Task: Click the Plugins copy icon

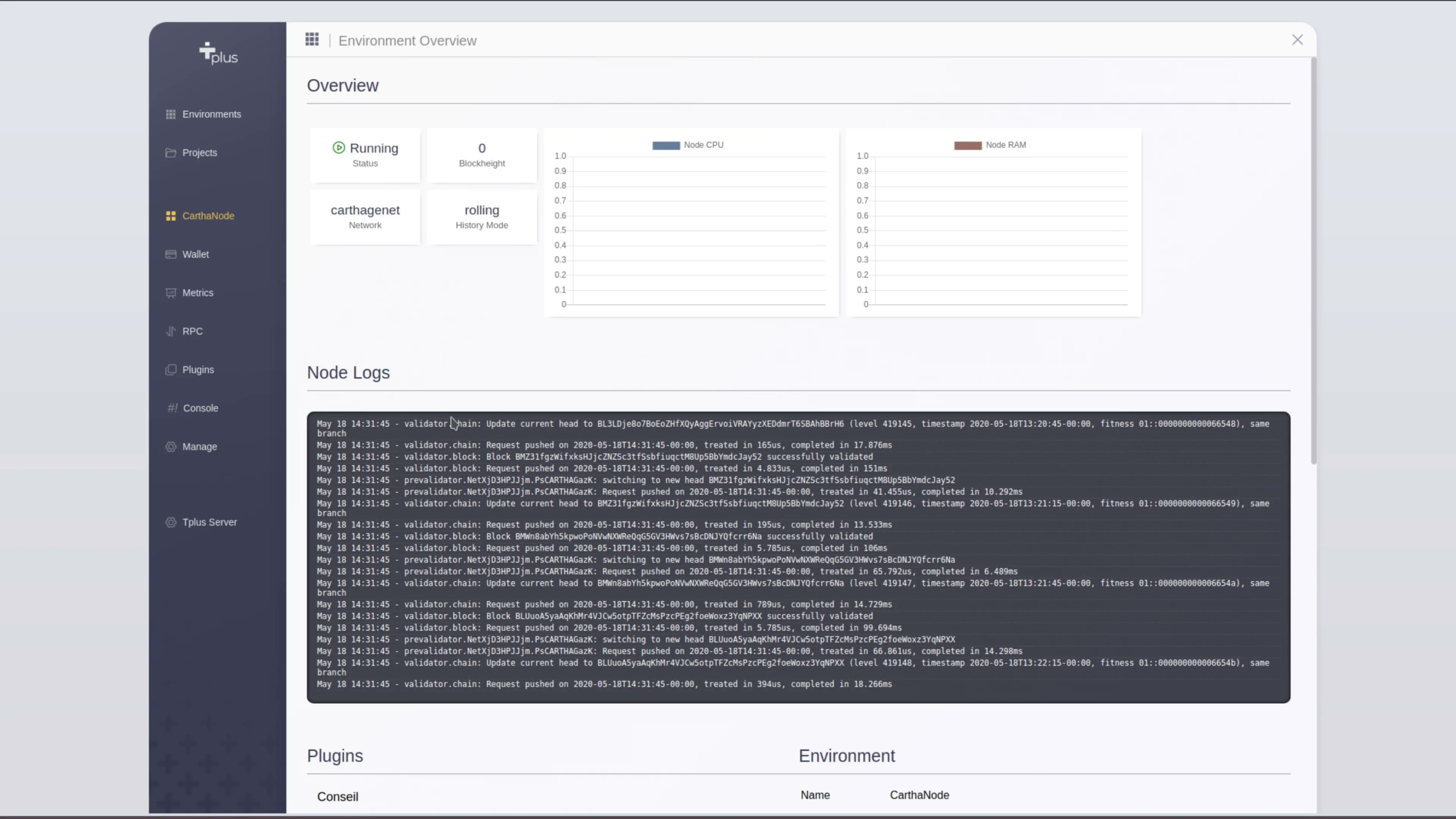Action: pyautogui.click(x=170, y=370)
